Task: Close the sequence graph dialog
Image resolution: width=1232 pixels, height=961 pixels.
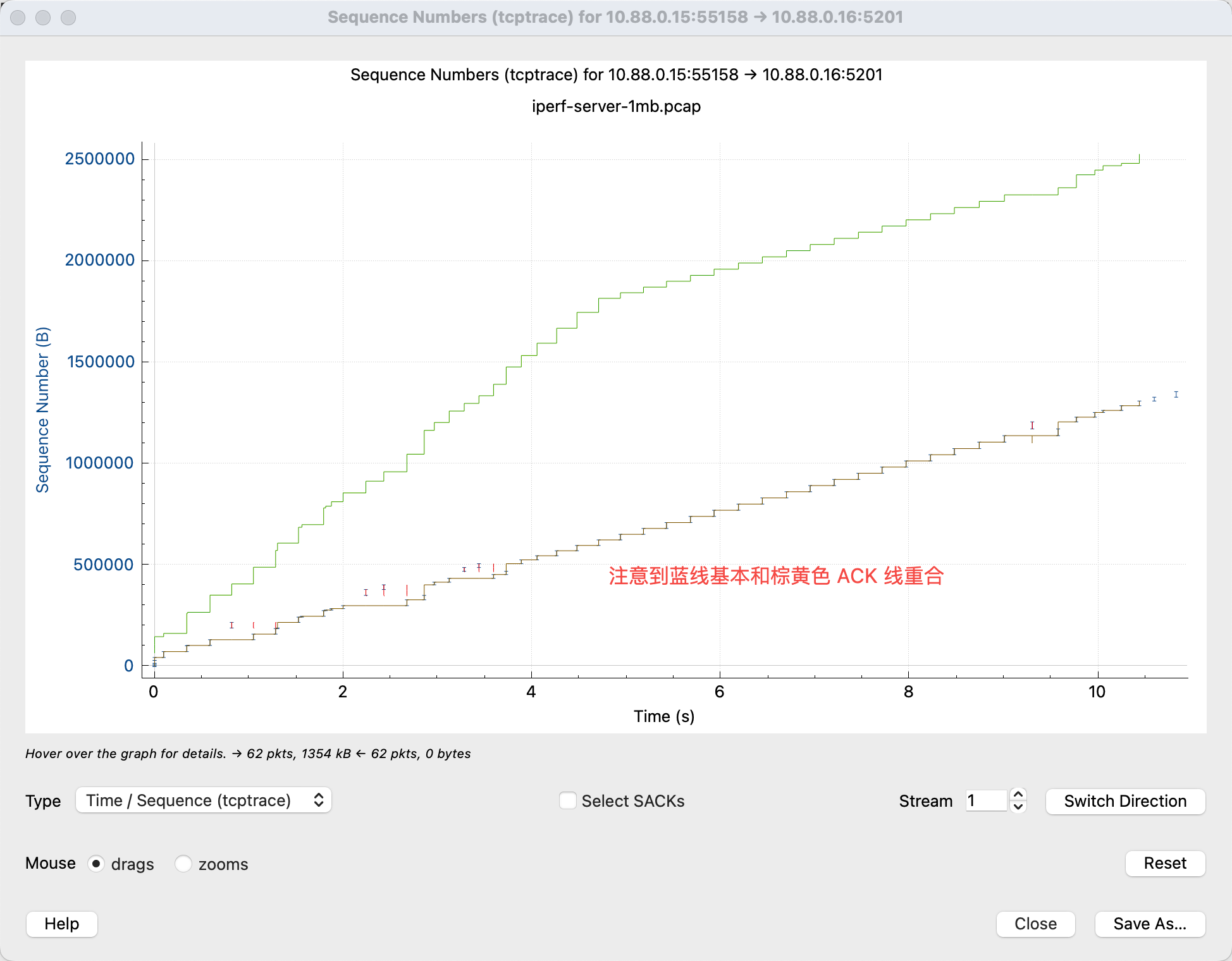Action: 1035,924
